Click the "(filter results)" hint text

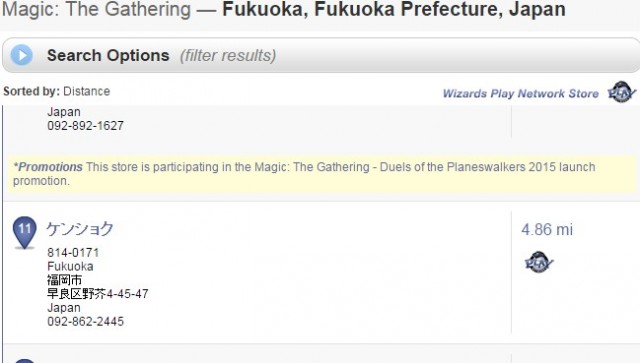(x=228, y=56)
